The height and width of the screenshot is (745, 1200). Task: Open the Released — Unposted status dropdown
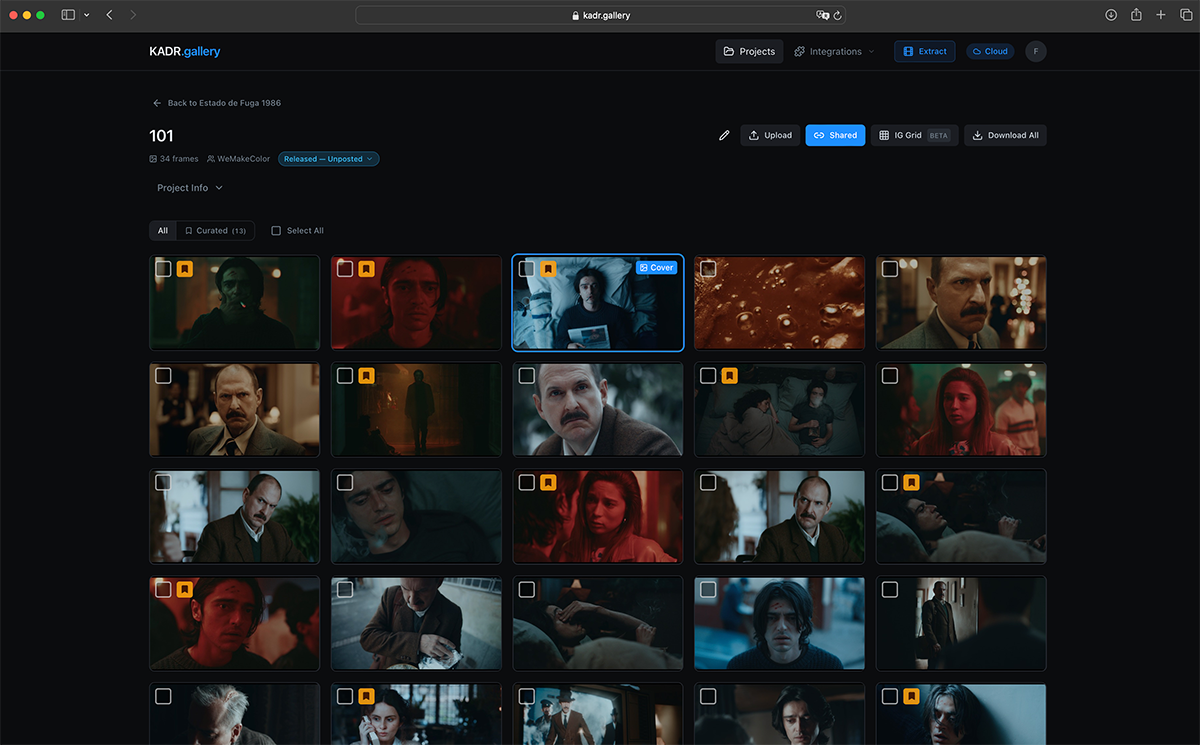pyautogui.click(x=328, y=159)
